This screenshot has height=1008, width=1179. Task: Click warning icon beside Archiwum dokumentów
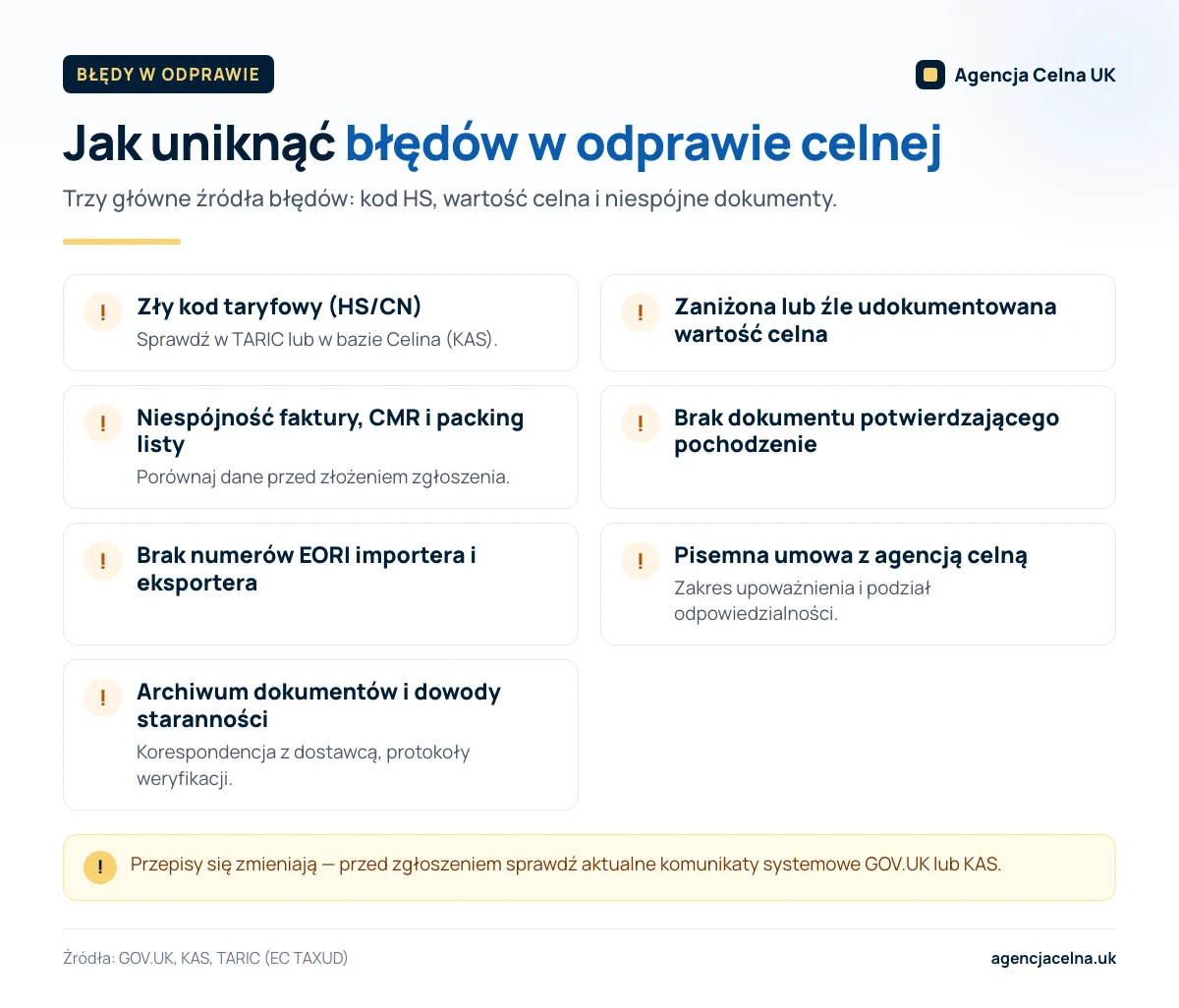(103, 699)
